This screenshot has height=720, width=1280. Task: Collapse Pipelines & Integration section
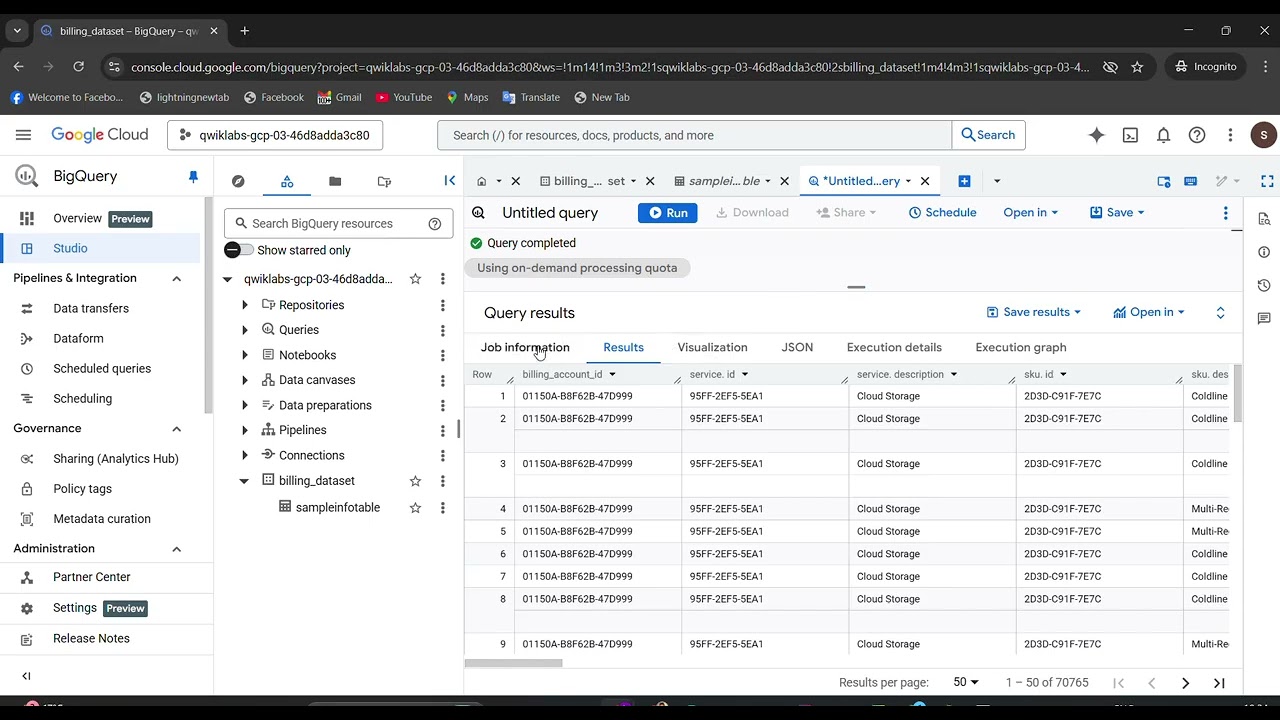[x=177, y=278]
